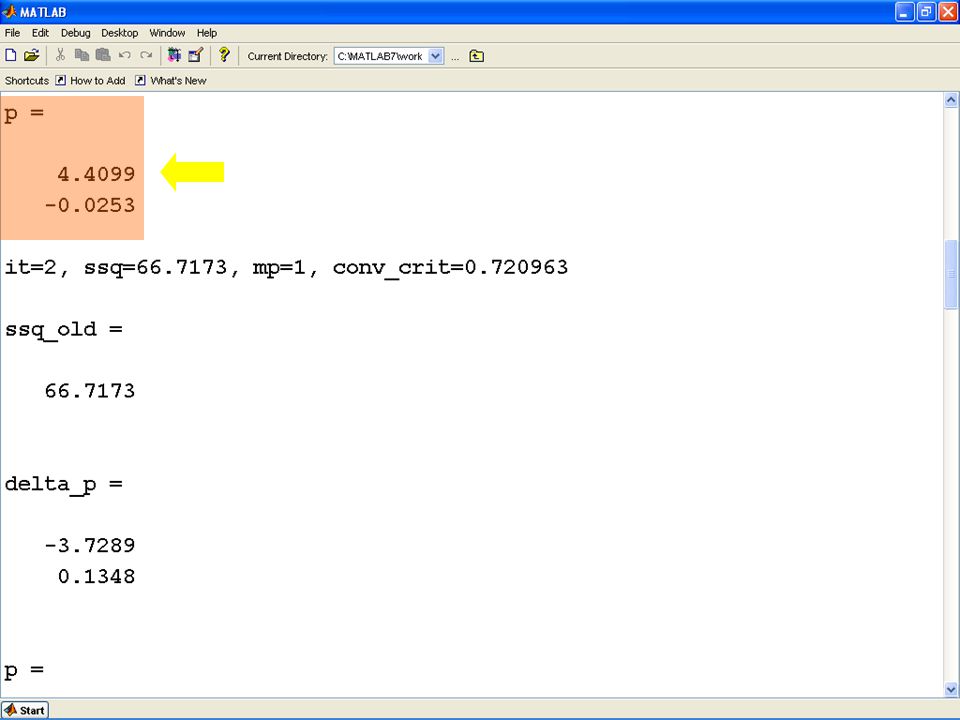Click the delta_p = label
960x720 pixels.
pos(64,485)
